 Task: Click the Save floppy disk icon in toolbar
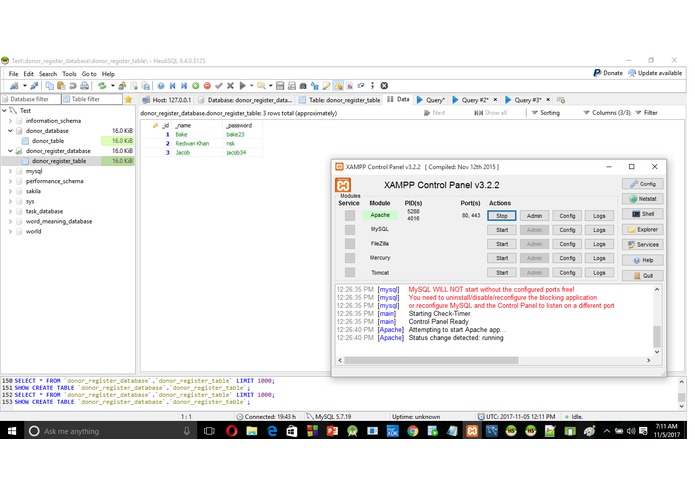tap(280, 86)
